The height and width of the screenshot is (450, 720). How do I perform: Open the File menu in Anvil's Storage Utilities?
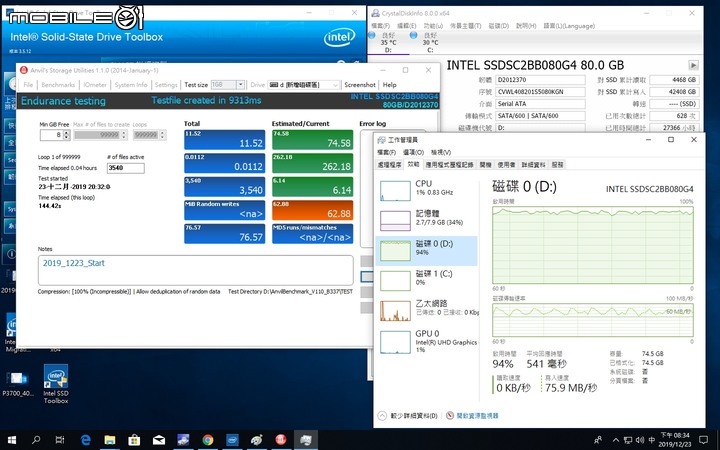click(28, 85)
